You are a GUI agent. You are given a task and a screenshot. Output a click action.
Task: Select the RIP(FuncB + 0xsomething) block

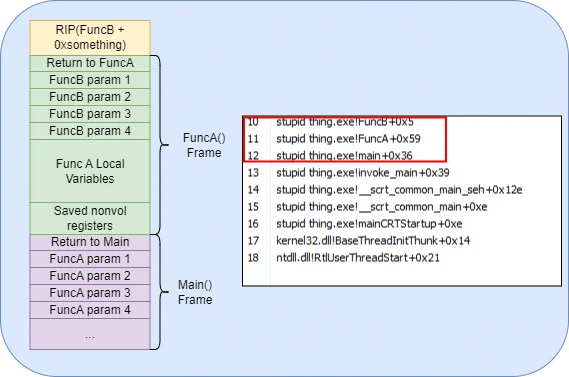point(90,38)
